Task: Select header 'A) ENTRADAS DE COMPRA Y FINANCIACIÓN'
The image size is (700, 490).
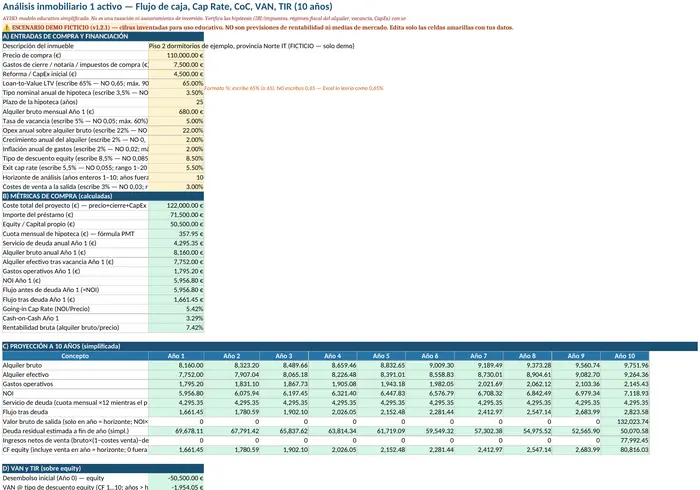Action: (103, 37)
